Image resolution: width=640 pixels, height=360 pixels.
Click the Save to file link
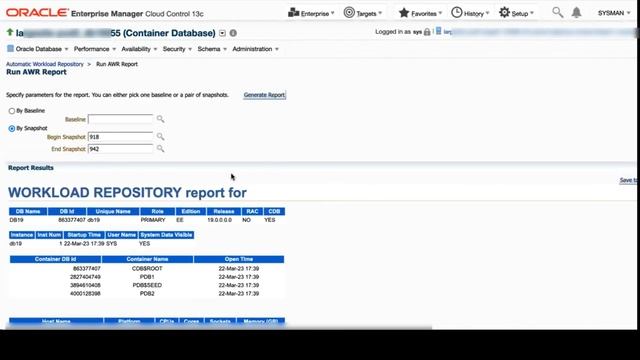point(628,180)
